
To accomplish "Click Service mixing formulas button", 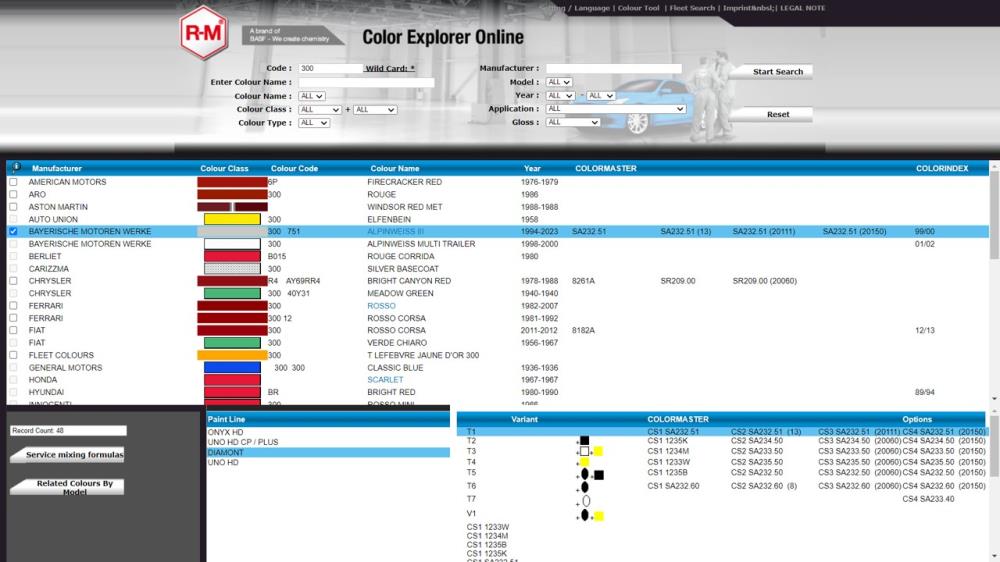I will pos(69,454).
